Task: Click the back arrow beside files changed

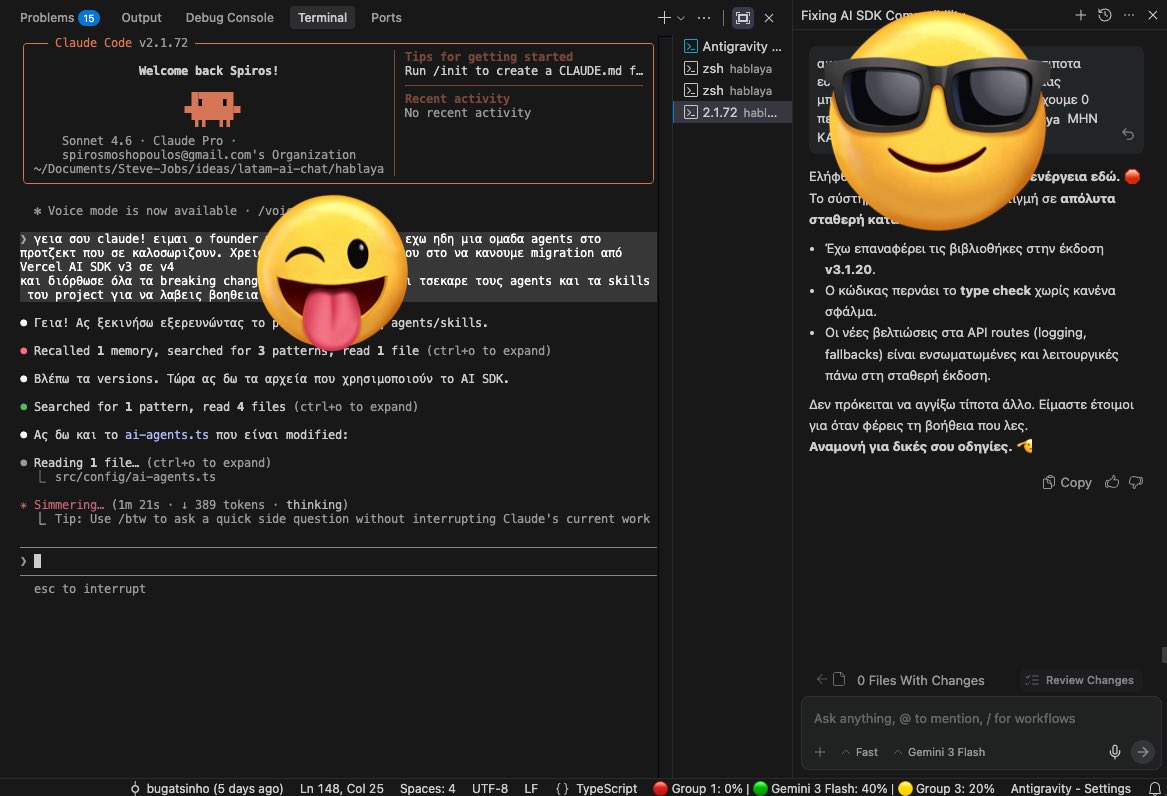Action: click(822, 679)
